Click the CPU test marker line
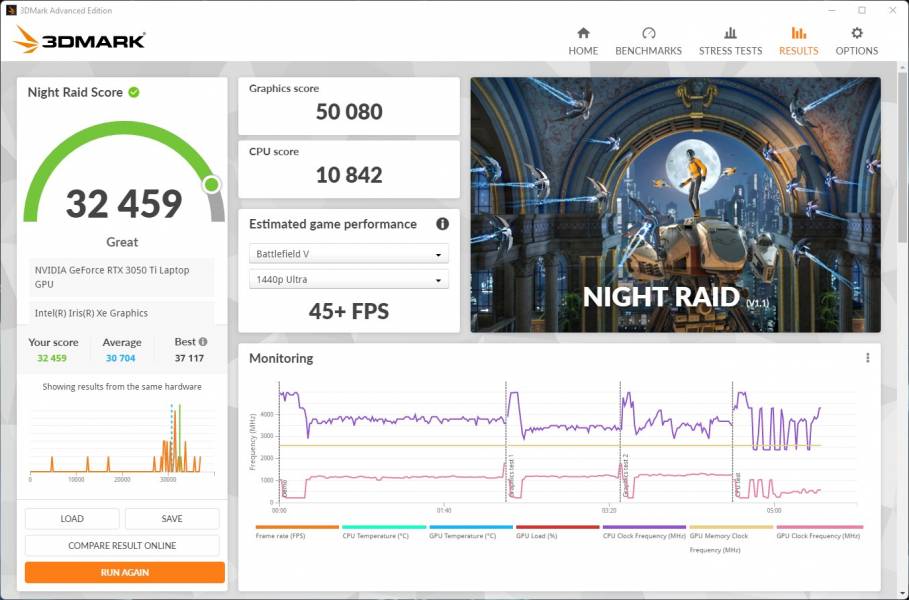Viewport: 909px width, 600px height. pyautogui.click(x=733, y=442)
